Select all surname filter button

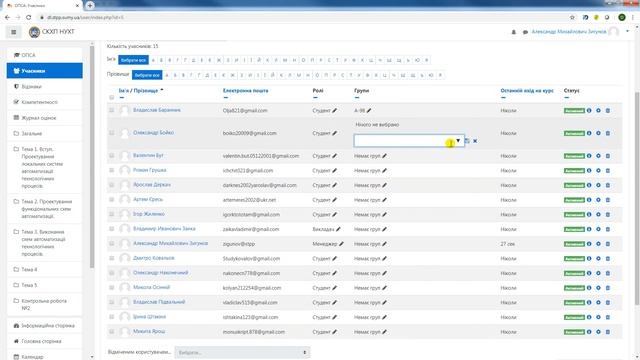pyautogui.click(x=147, y=75)
